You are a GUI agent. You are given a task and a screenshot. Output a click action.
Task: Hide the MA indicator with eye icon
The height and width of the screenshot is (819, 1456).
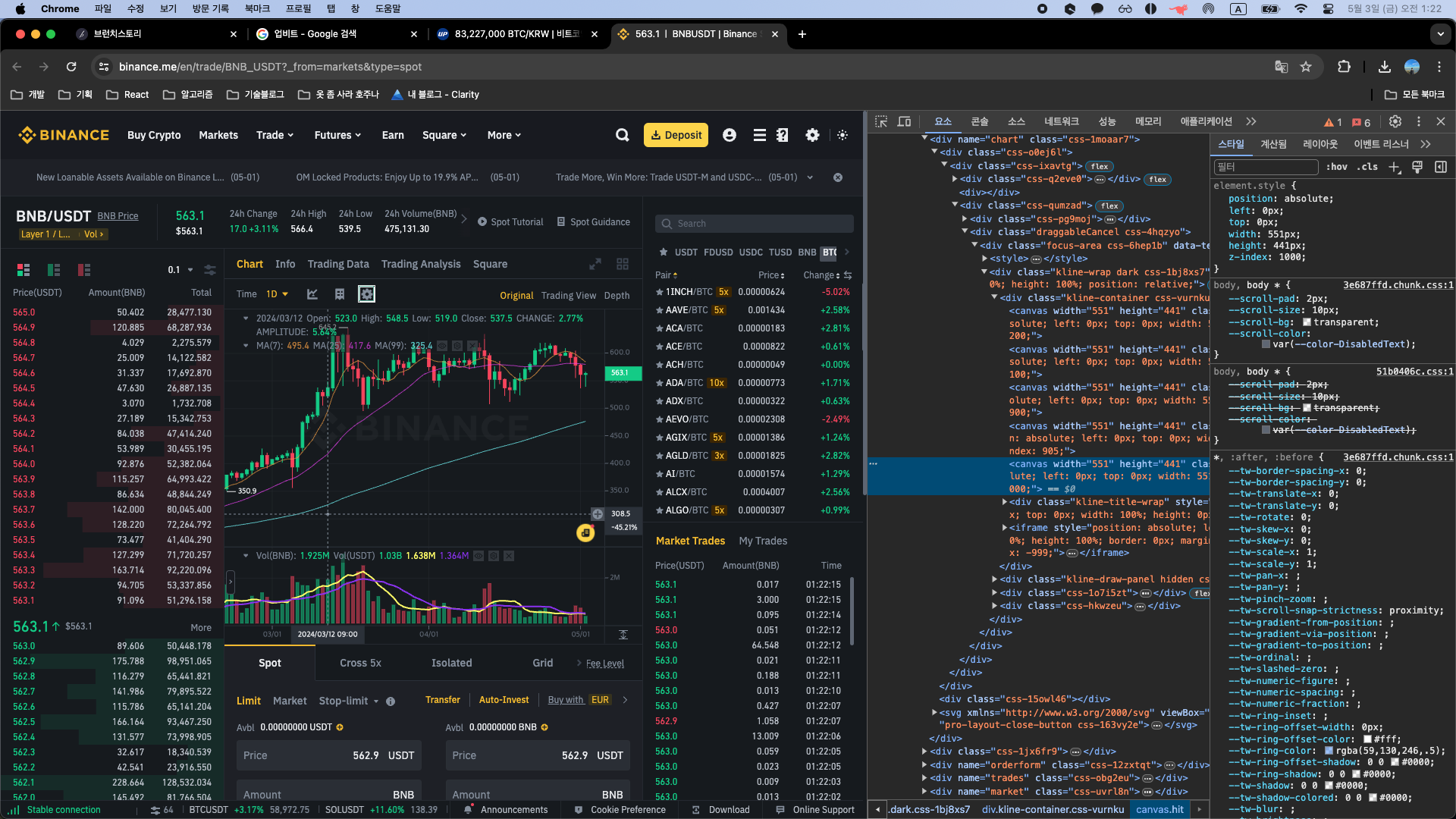[442, 346]
